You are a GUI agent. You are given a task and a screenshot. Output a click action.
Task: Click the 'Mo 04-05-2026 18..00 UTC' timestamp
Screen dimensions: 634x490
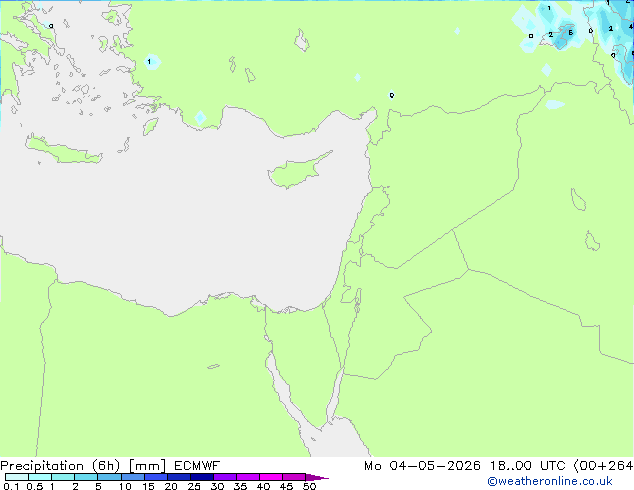464,466
